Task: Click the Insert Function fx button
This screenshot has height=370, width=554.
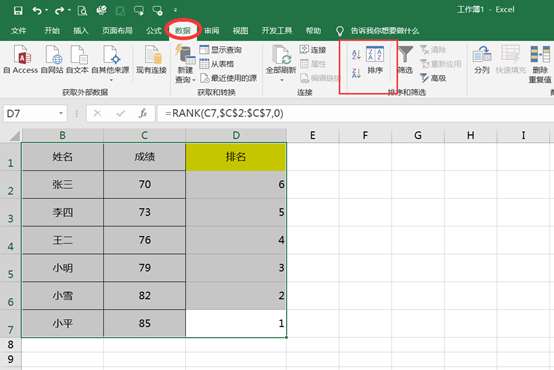Action: pyautogui.click(x=143, y=113)
